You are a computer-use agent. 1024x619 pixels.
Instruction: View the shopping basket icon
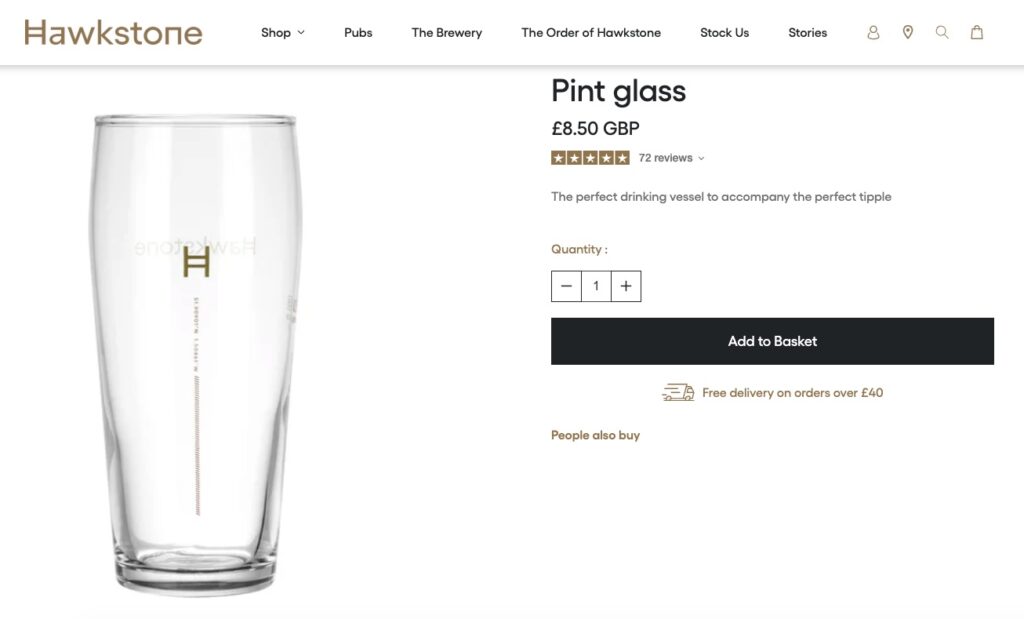click(x=976, y=32)
